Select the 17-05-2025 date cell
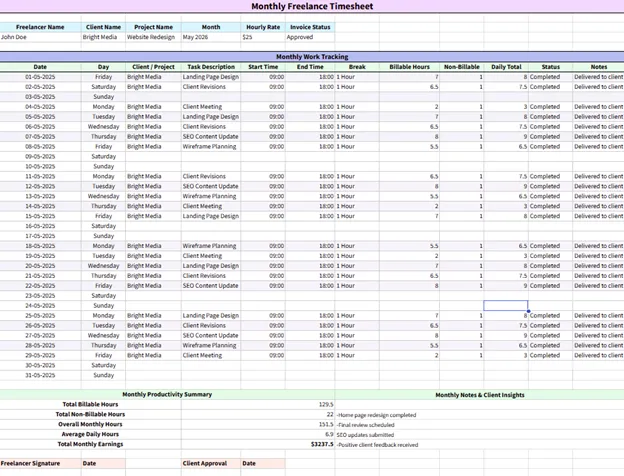The image size is (624, 476). pos(40,236)
